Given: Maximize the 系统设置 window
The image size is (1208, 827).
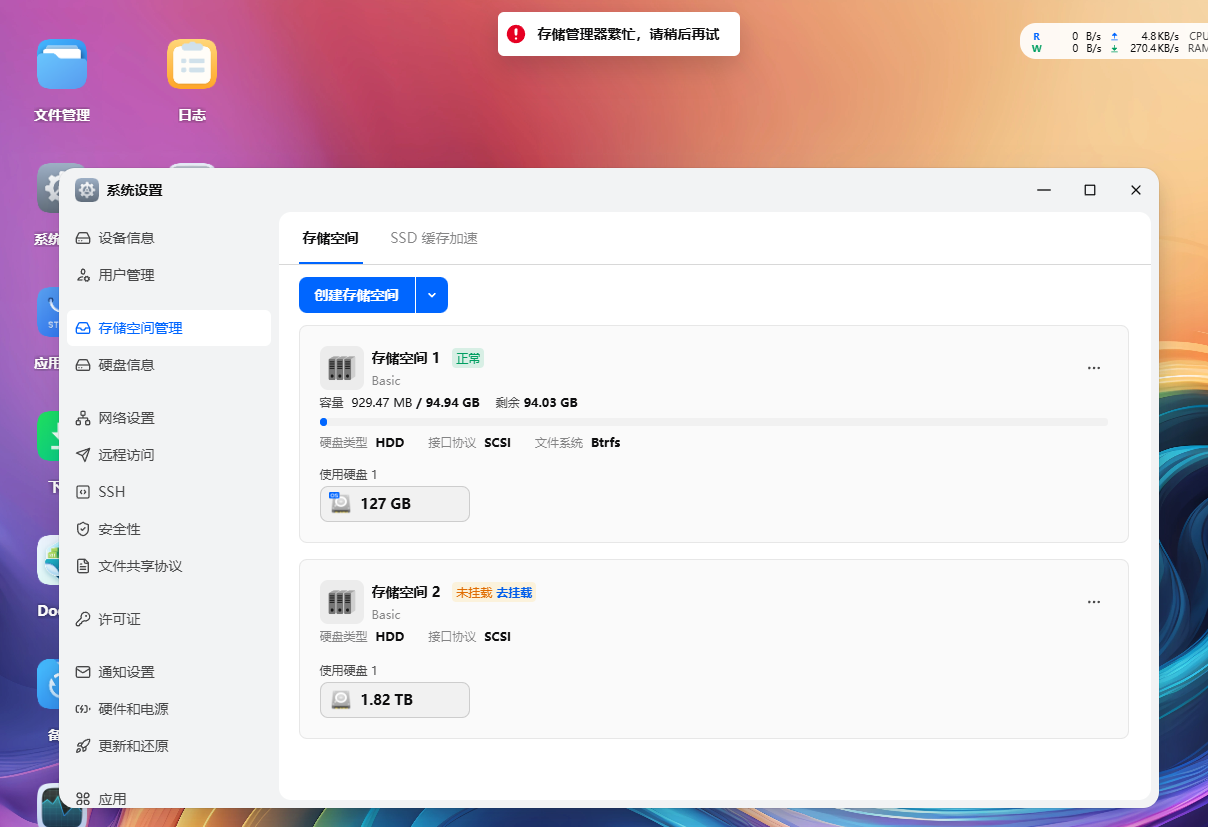Looking at the screenshot, I should [x=1090, y=190].
